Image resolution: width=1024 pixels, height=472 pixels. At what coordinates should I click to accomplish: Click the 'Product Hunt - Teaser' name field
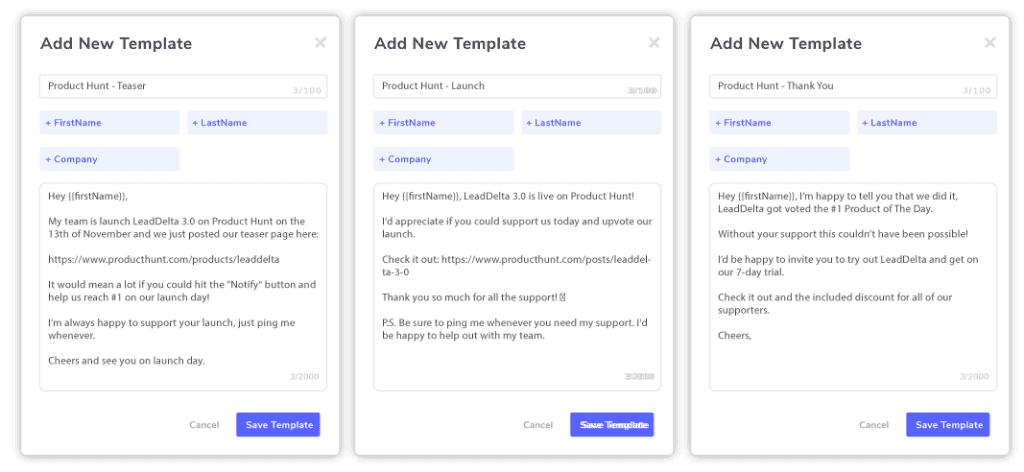[183, 86]
